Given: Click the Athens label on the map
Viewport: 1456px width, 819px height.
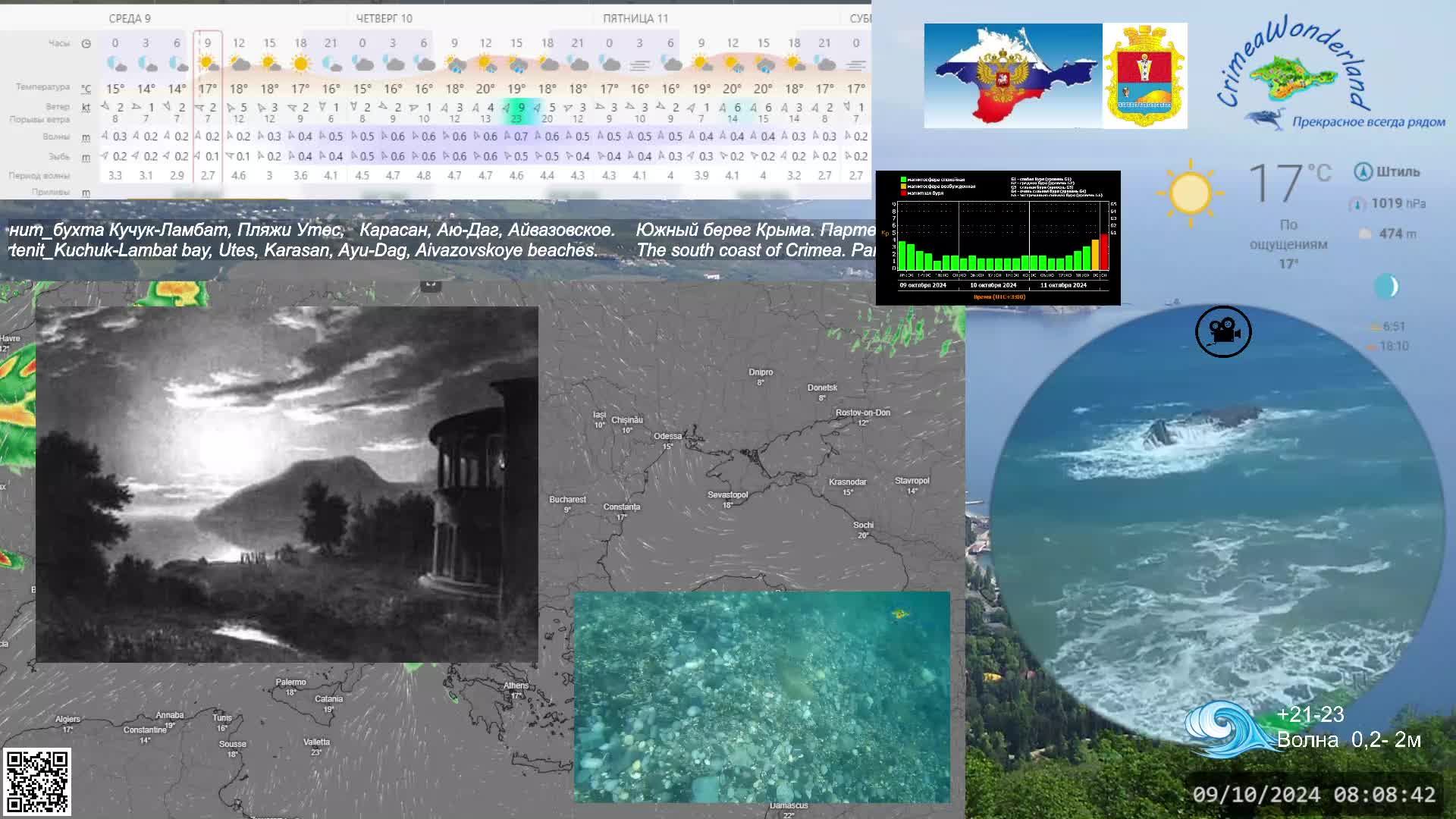Looking at the screenshot, I should [516, 686].
